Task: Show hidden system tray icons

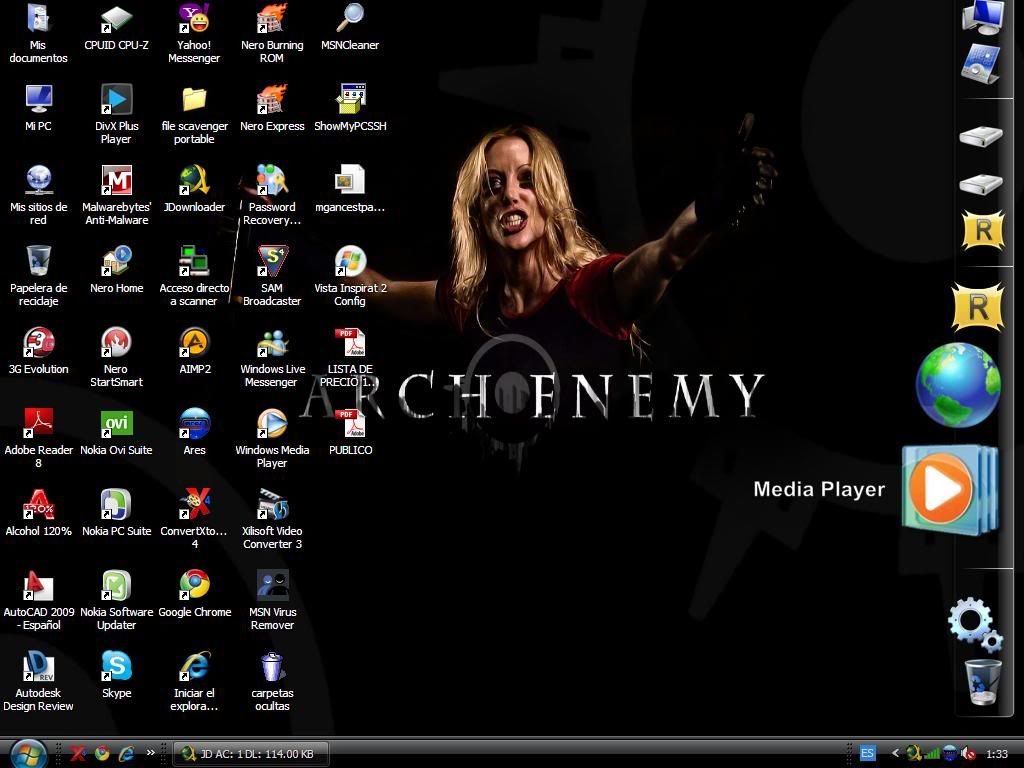Action: click(895, 754)
